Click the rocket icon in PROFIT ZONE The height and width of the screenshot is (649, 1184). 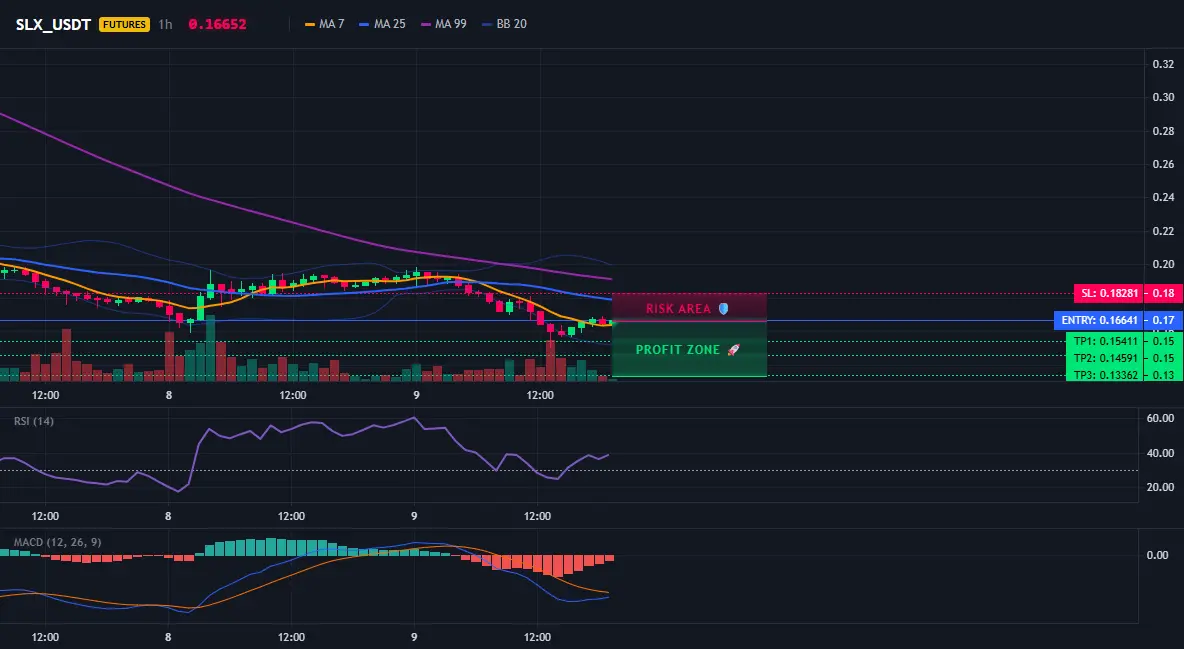coord(733,350)
